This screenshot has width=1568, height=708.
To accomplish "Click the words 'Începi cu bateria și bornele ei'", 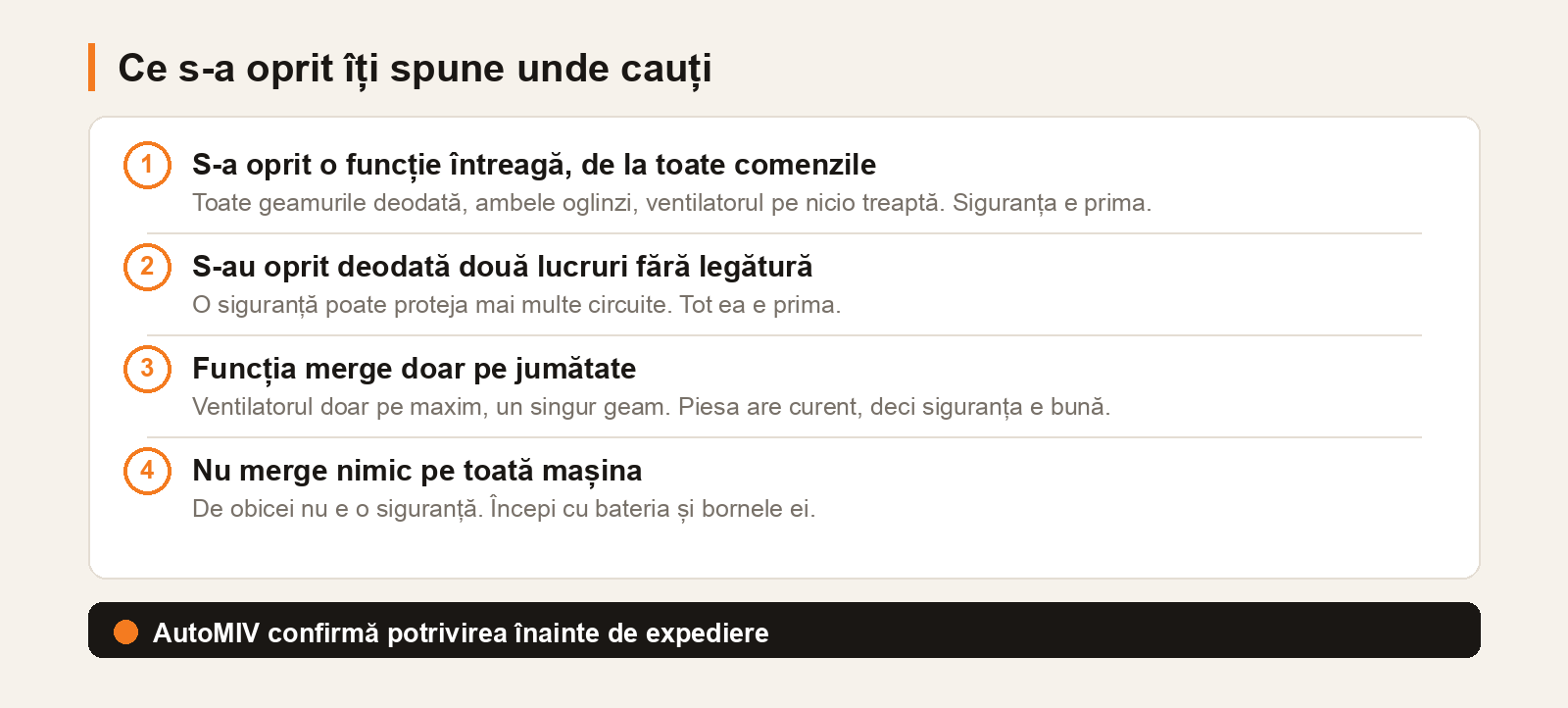I will pos(653,509).
